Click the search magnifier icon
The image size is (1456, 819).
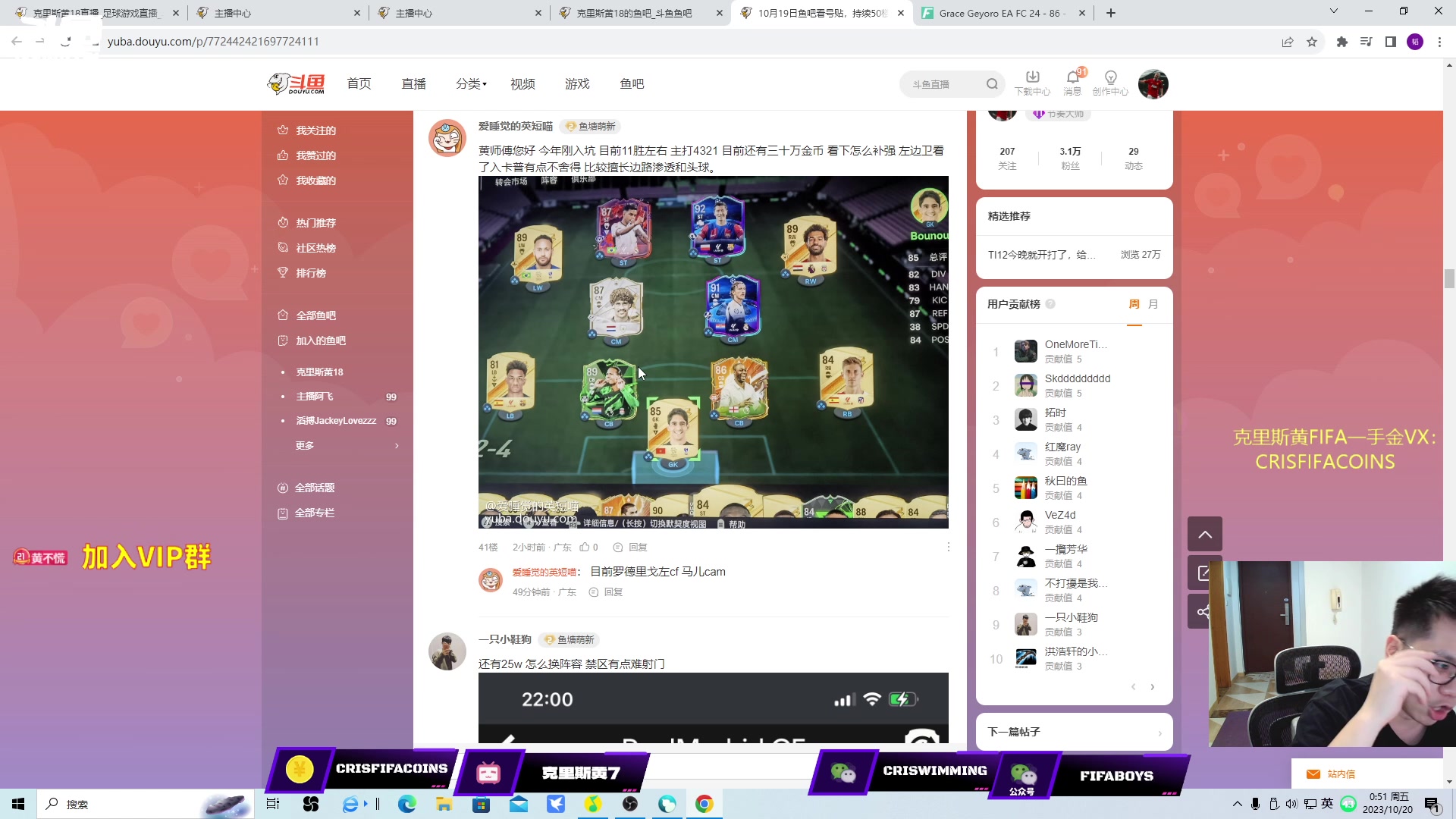point(992,84)
